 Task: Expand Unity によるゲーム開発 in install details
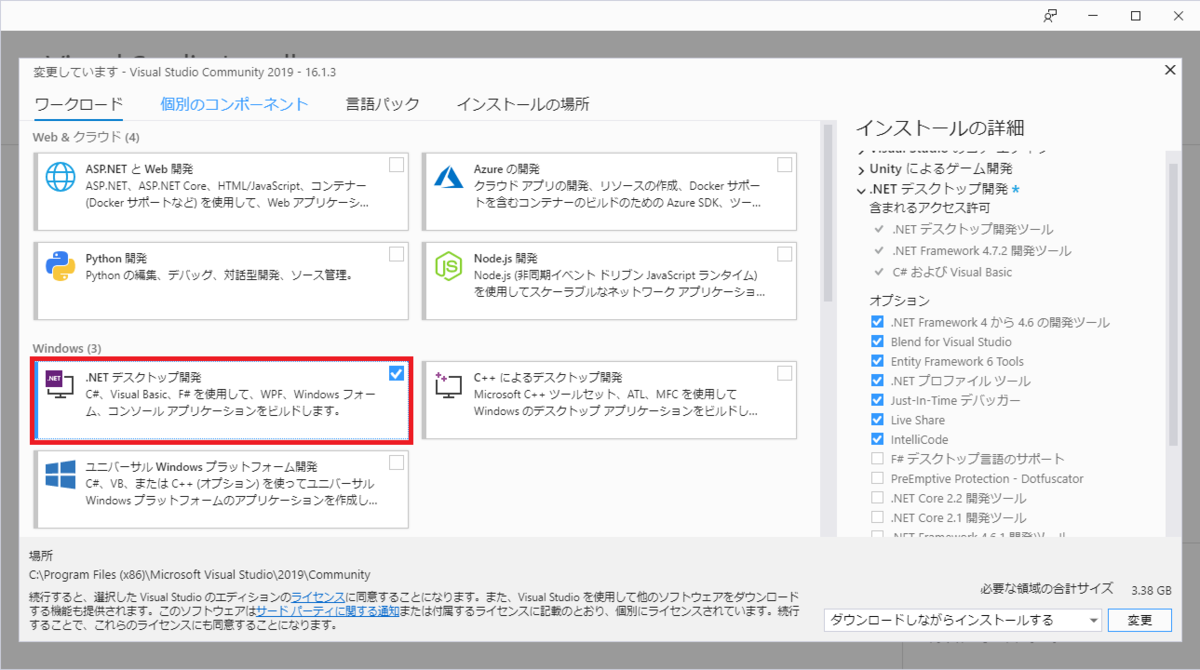click(x=860, y=169)
